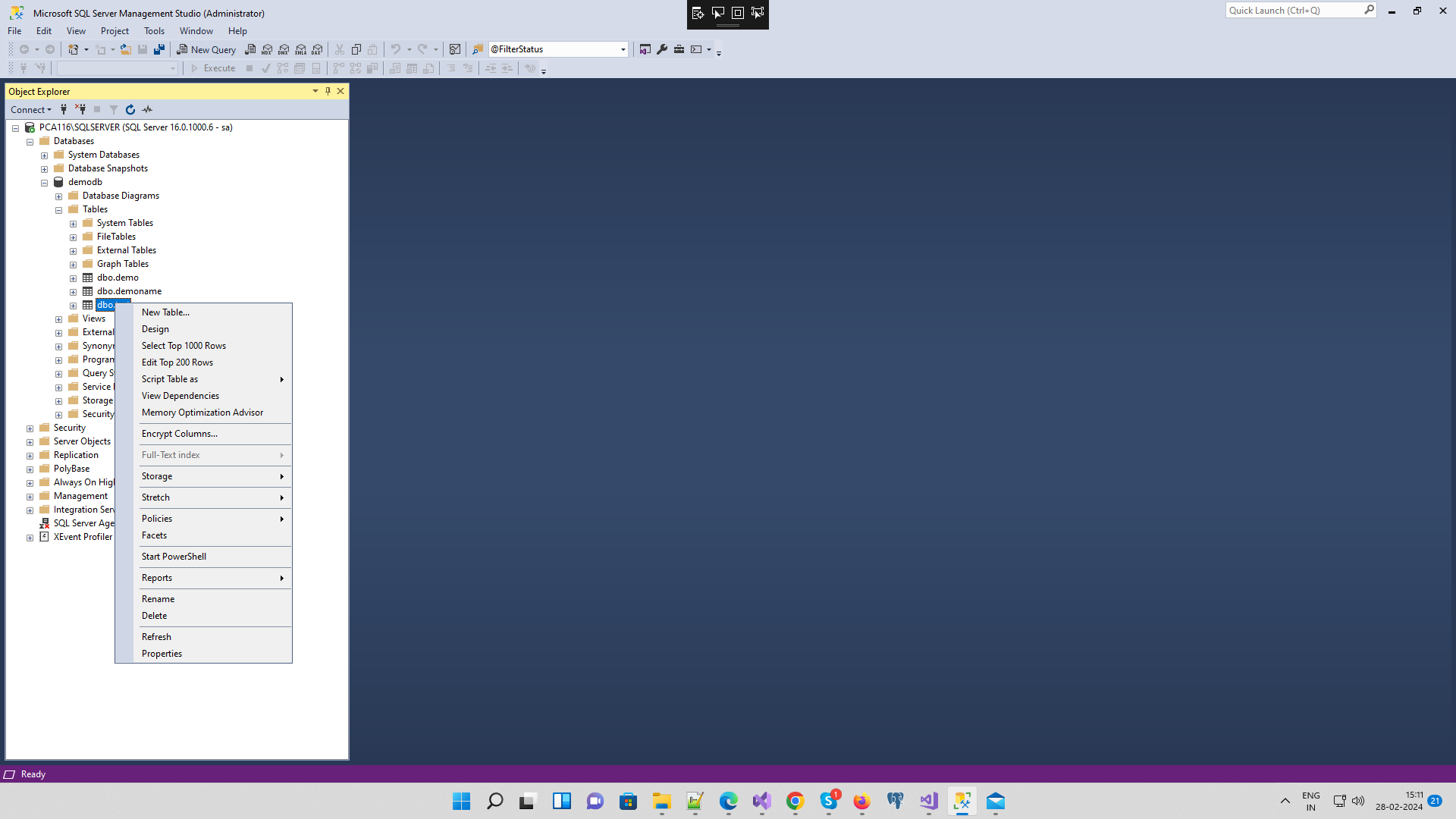Click the Activity Monitor pulse icon in Object Explorer

(147, 109)
